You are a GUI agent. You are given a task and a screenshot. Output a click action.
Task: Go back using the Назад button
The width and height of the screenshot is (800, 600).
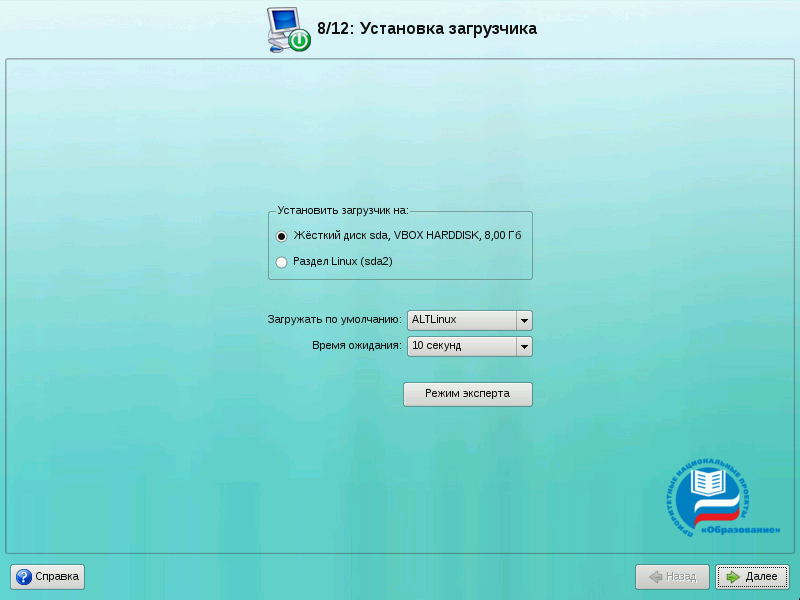click(673, 577)
